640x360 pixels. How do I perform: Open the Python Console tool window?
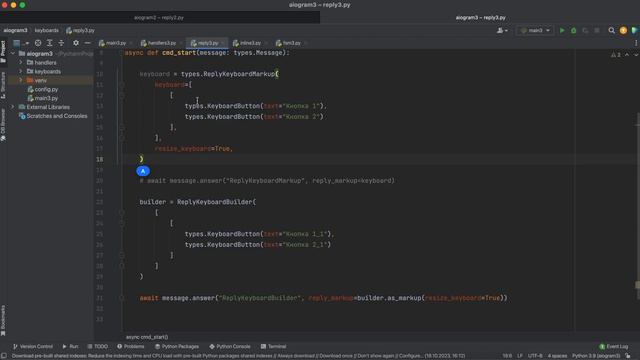[x=229, y=347]
